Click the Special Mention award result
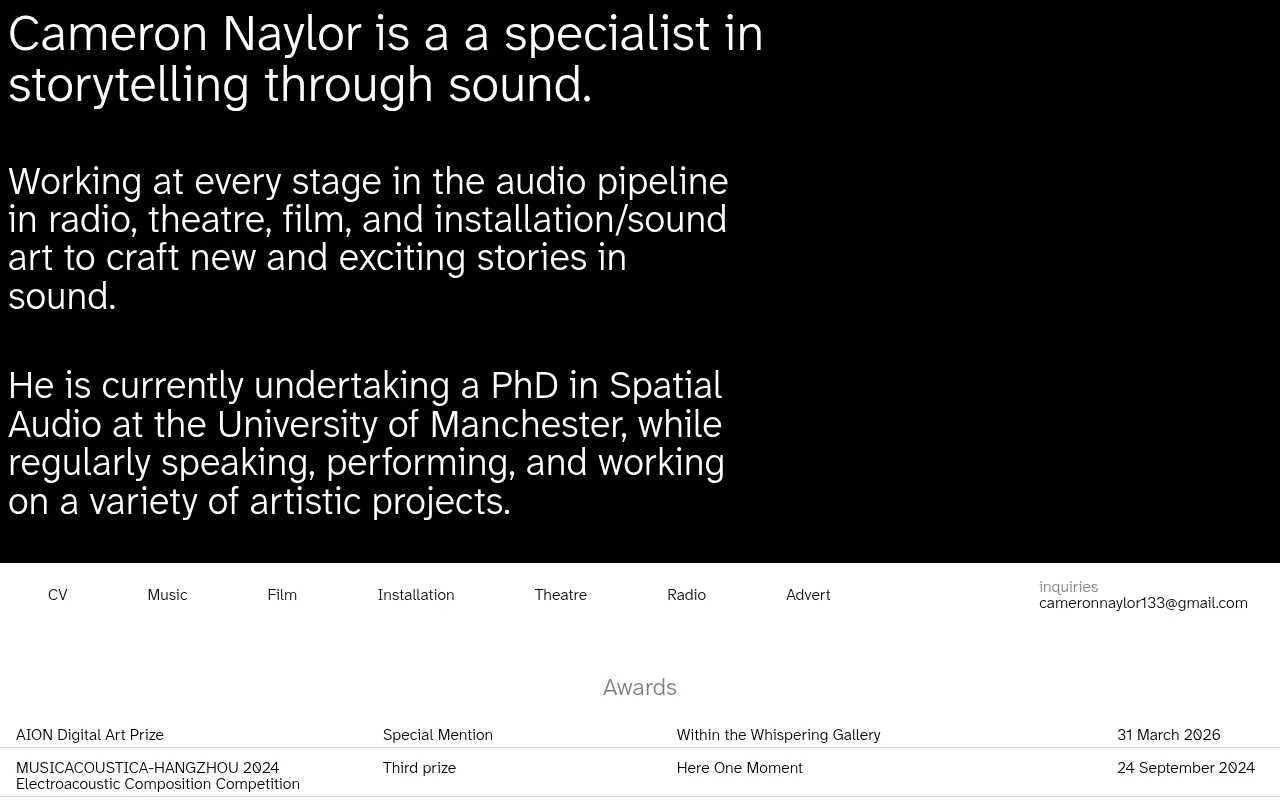 (438, 735)
